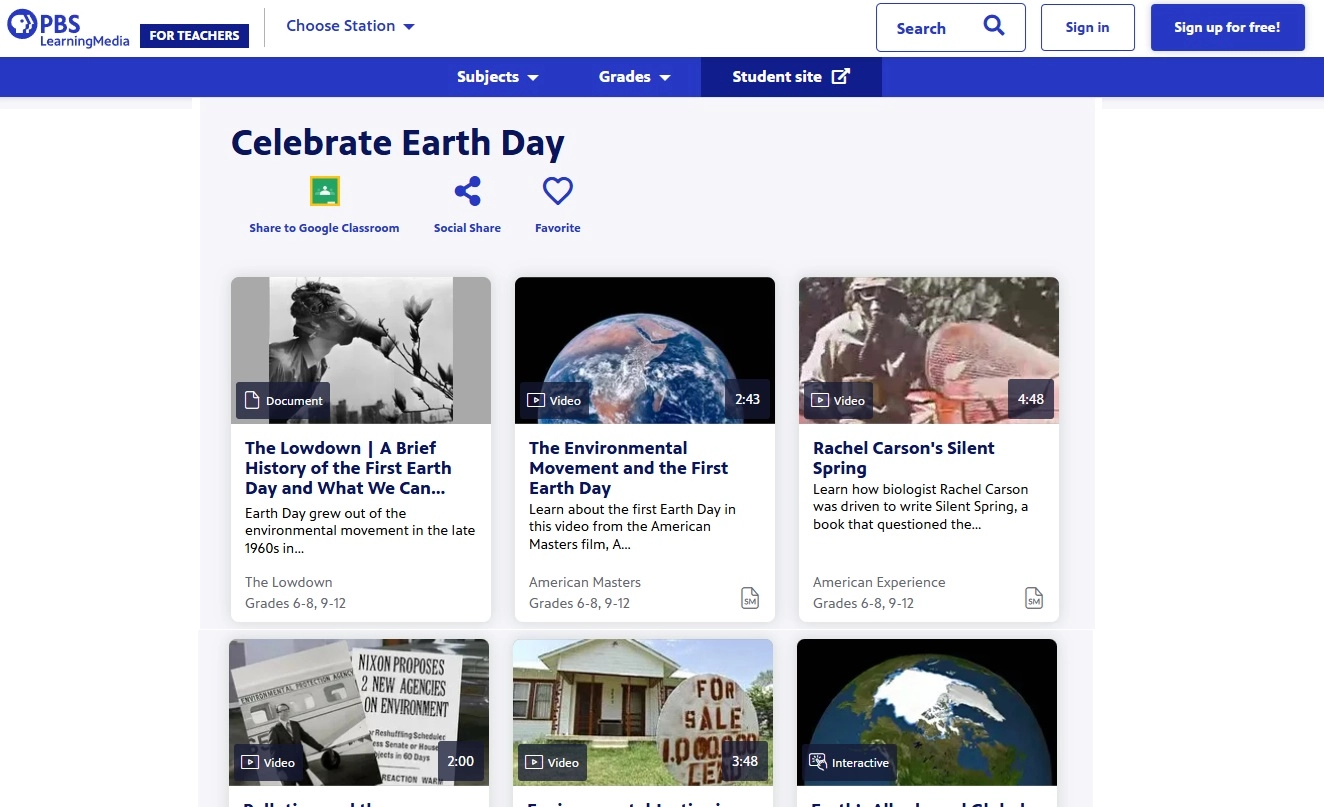Click the Earth from space video thumbnail
Viewport: 1324px width, 807px height.
644,350
